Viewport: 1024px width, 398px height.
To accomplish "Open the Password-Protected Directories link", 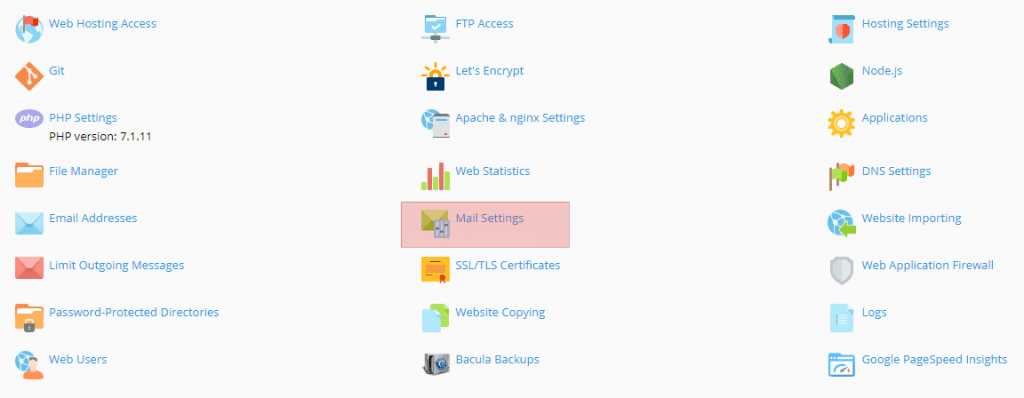I will pyautogui.click(x=134, y=312).
